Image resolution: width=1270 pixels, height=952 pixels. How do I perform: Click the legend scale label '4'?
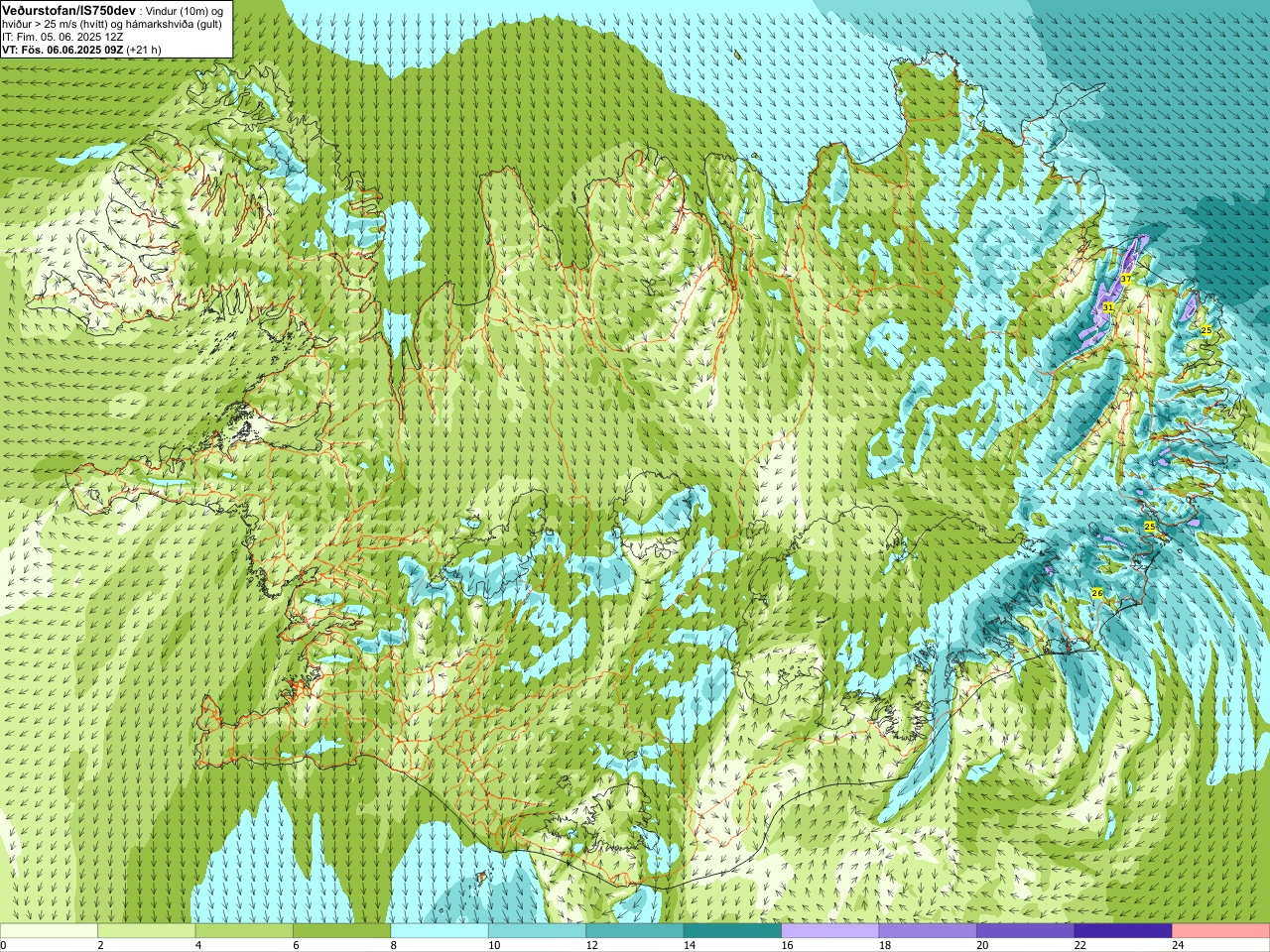pos(197,945)
